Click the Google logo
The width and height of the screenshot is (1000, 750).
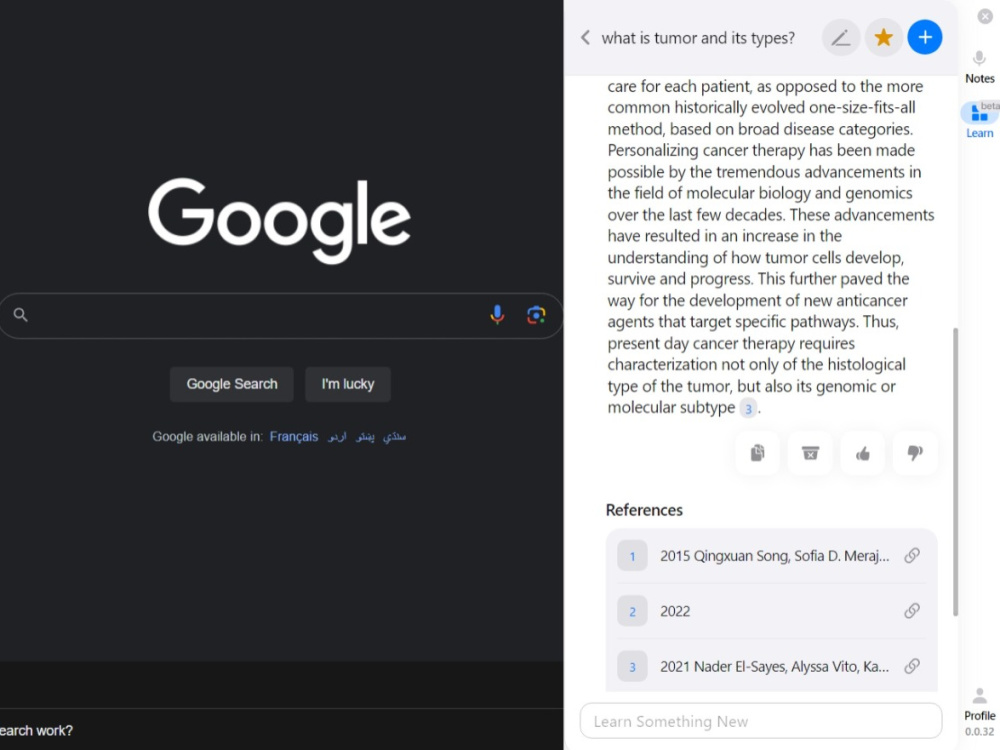coord(279,220)
